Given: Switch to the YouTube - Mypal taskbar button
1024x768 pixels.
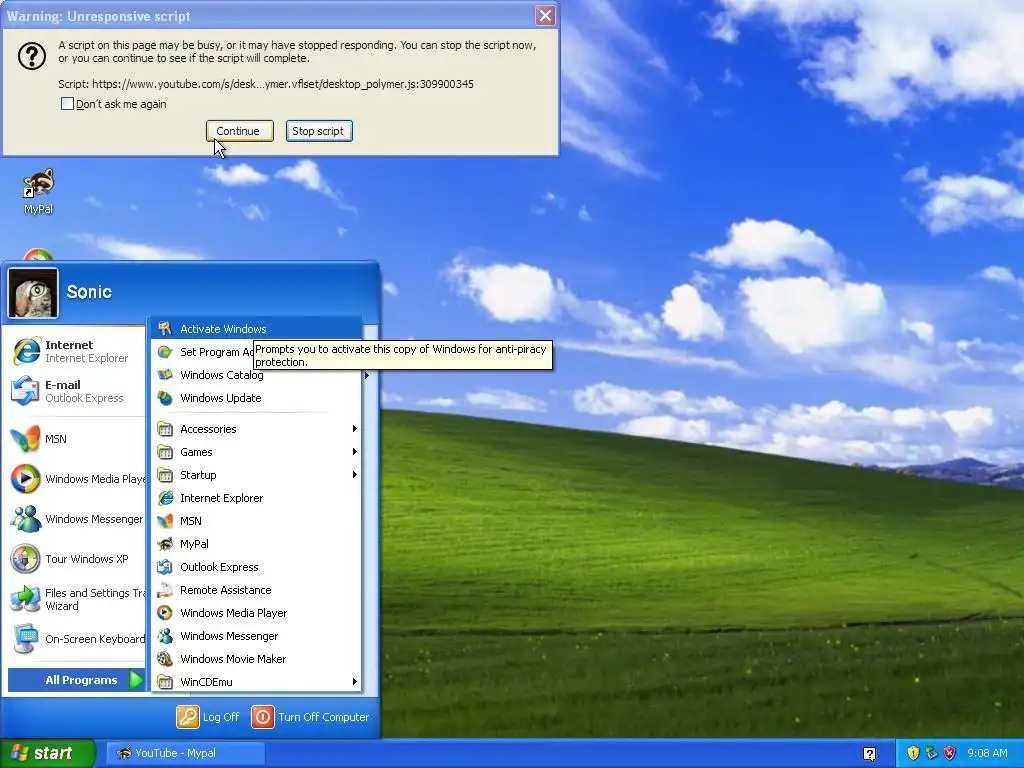Looking at the screenshot, I should coord(185,753).
